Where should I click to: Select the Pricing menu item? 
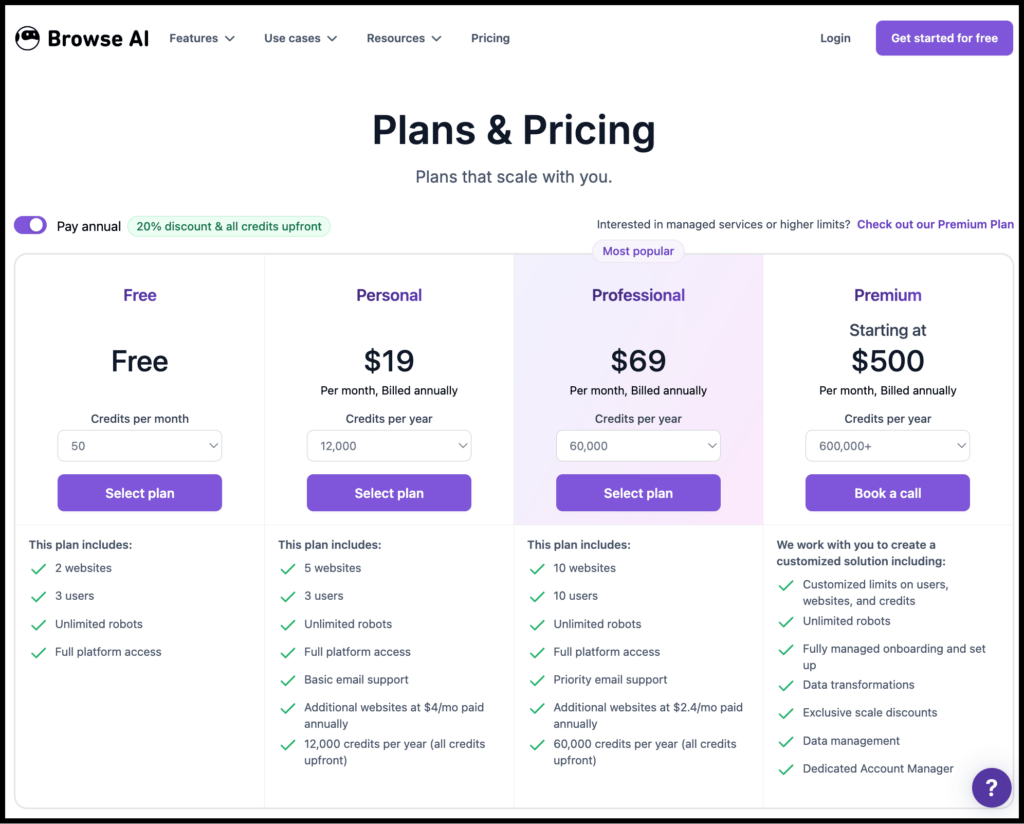tap(490, 38)
